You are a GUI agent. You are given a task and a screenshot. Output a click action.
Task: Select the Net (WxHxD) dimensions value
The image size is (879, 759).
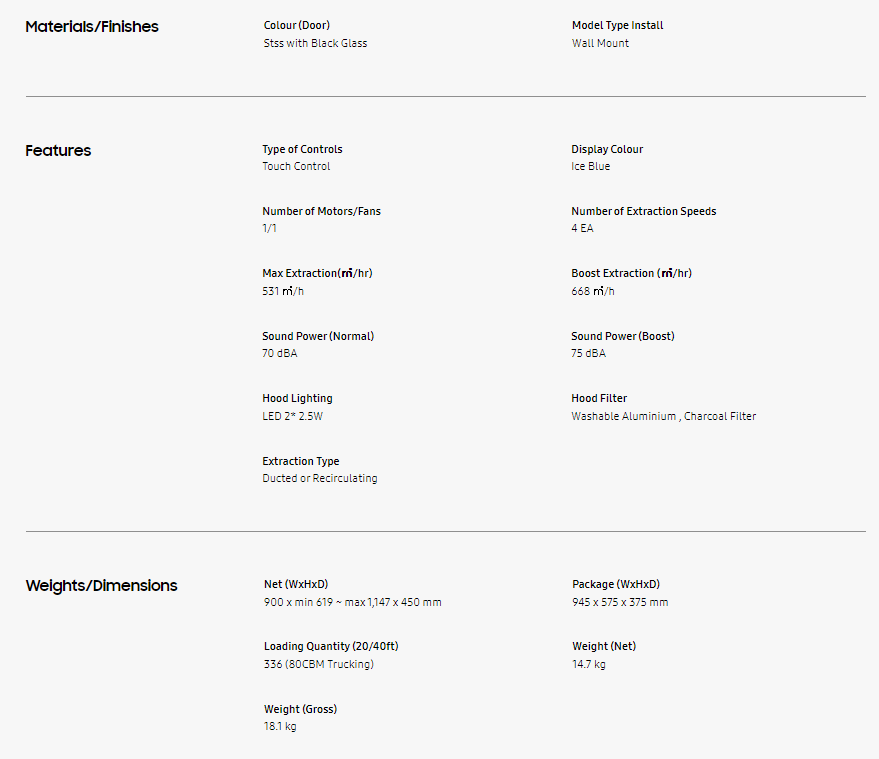(x=352, y=602)
